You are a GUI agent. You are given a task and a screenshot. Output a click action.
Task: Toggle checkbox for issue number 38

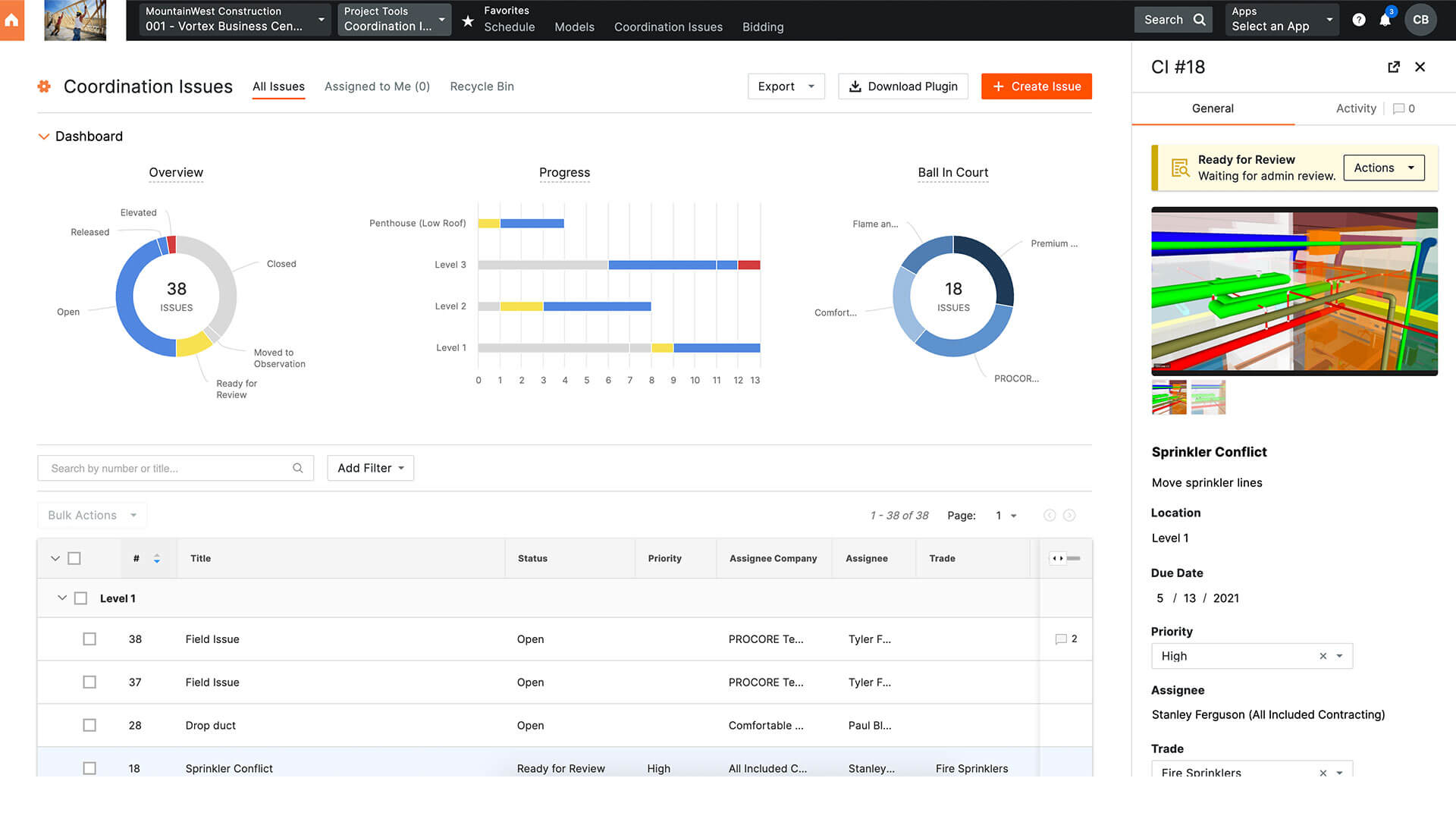(x=88, y=639)
